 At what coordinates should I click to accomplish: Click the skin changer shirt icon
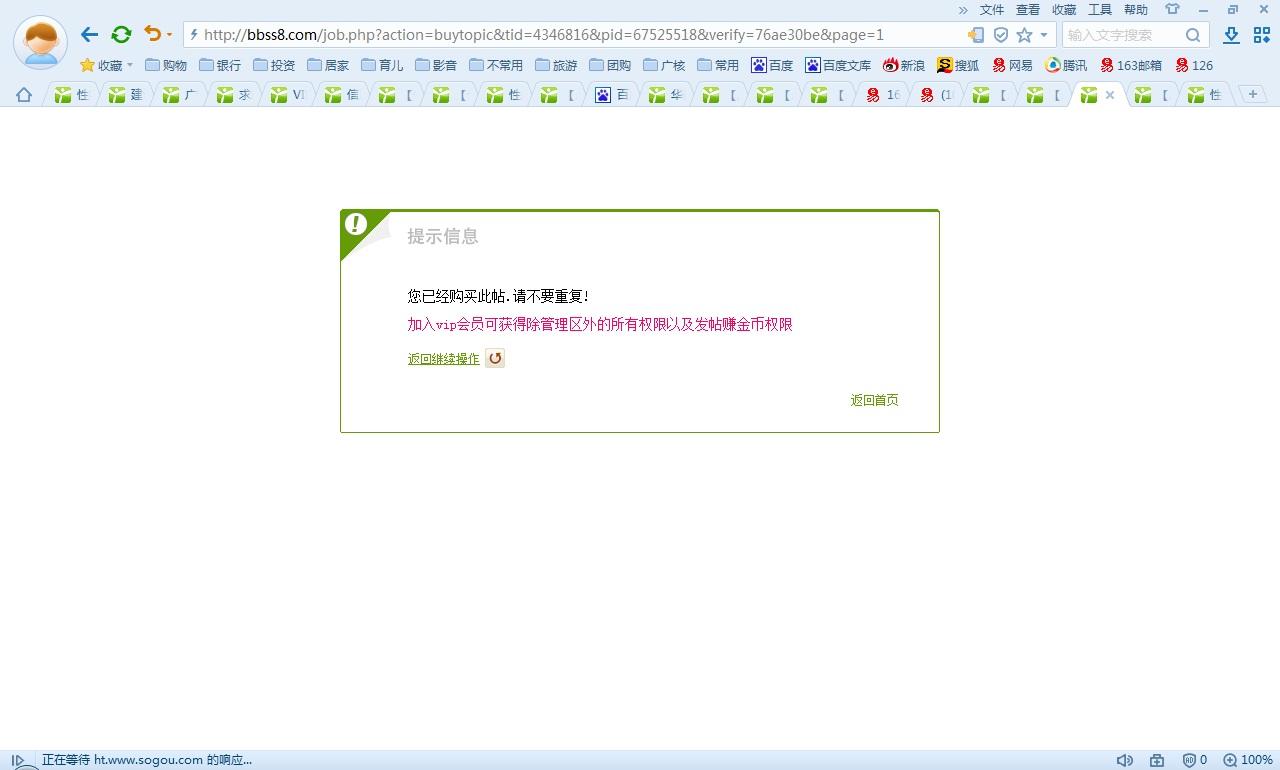(1172, 10)
